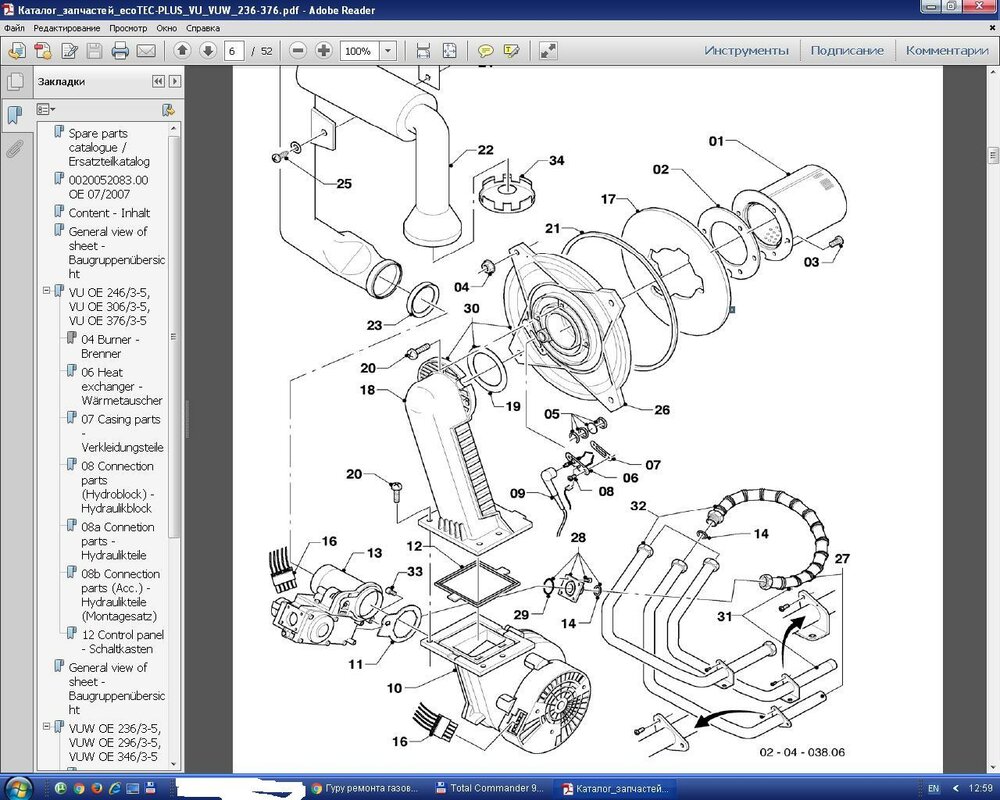Open the zoom percentage dropdown
The height and width of the screenshot is (800, 1000).
click(x=388, y=50)
